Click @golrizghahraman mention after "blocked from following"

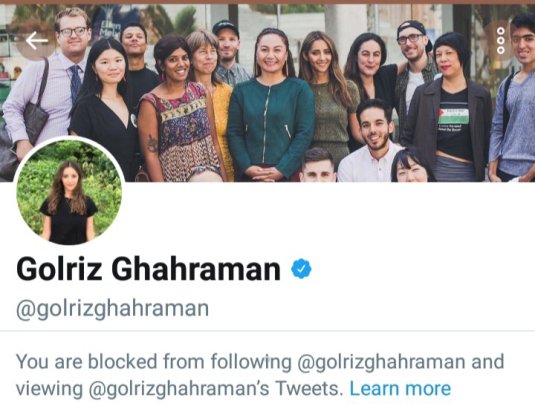click(381, 362)
